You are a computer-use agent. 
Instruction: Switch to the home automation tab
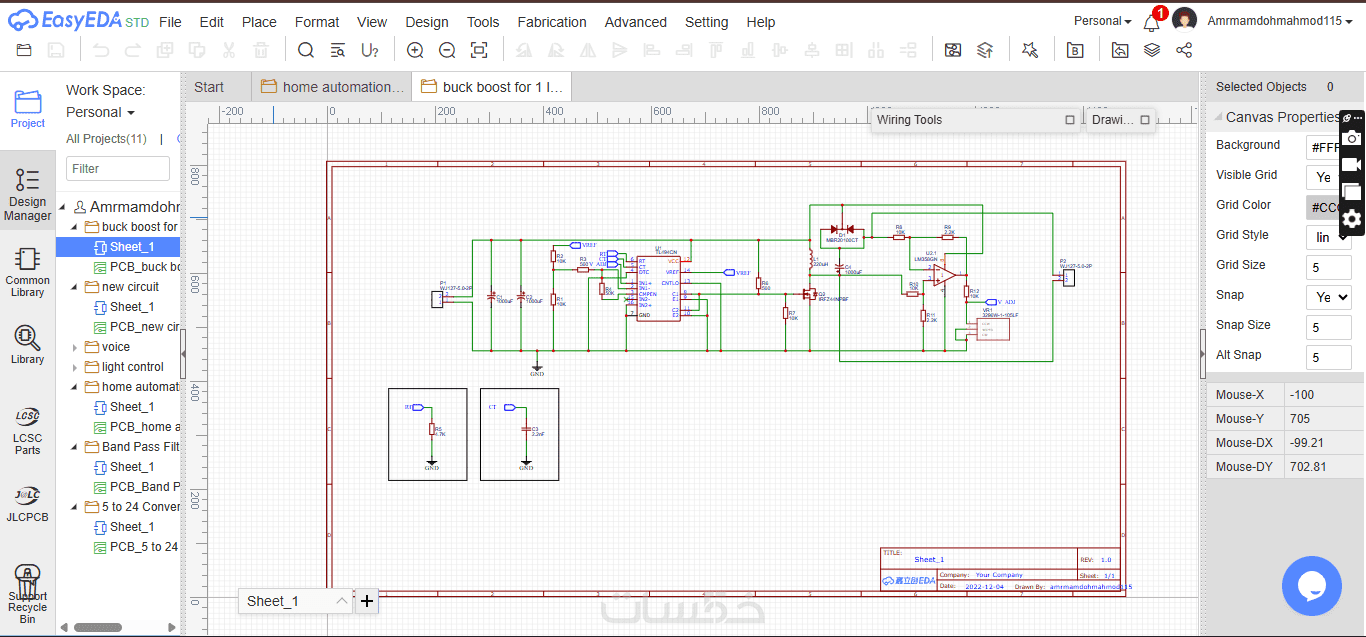point(332,87)
